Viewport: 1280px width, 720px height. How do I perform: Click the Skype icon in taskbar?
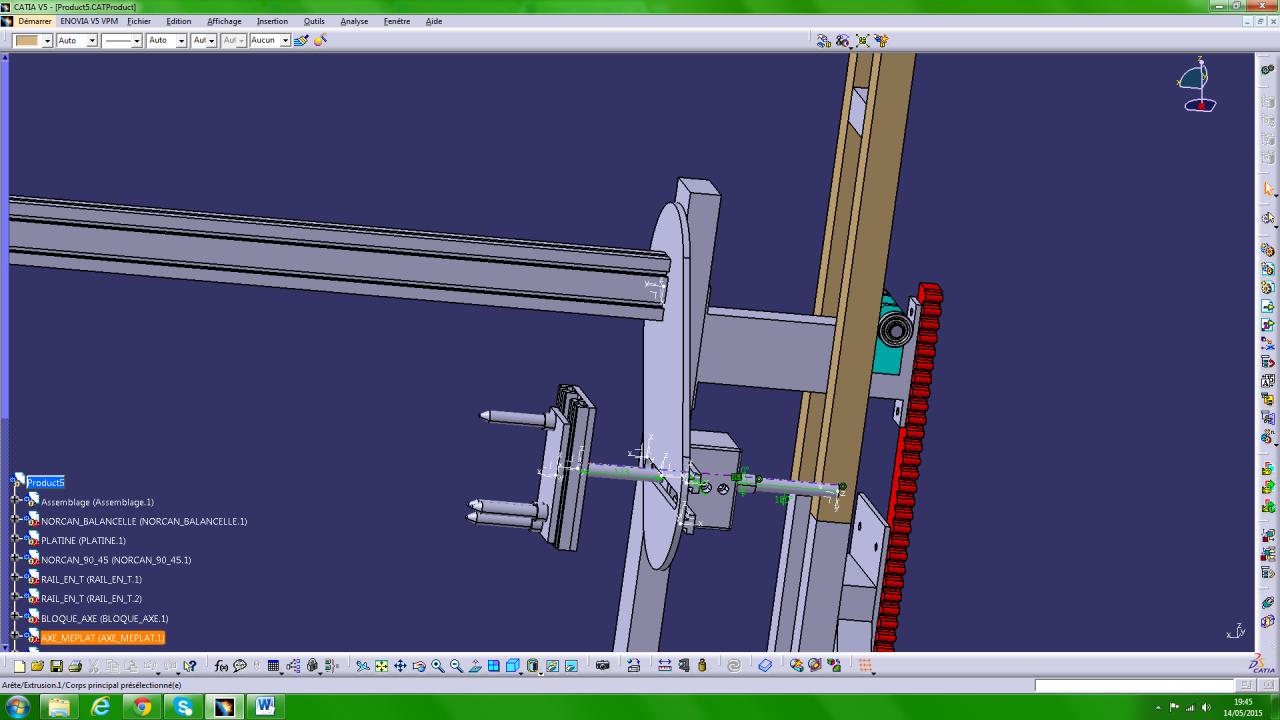183,707
